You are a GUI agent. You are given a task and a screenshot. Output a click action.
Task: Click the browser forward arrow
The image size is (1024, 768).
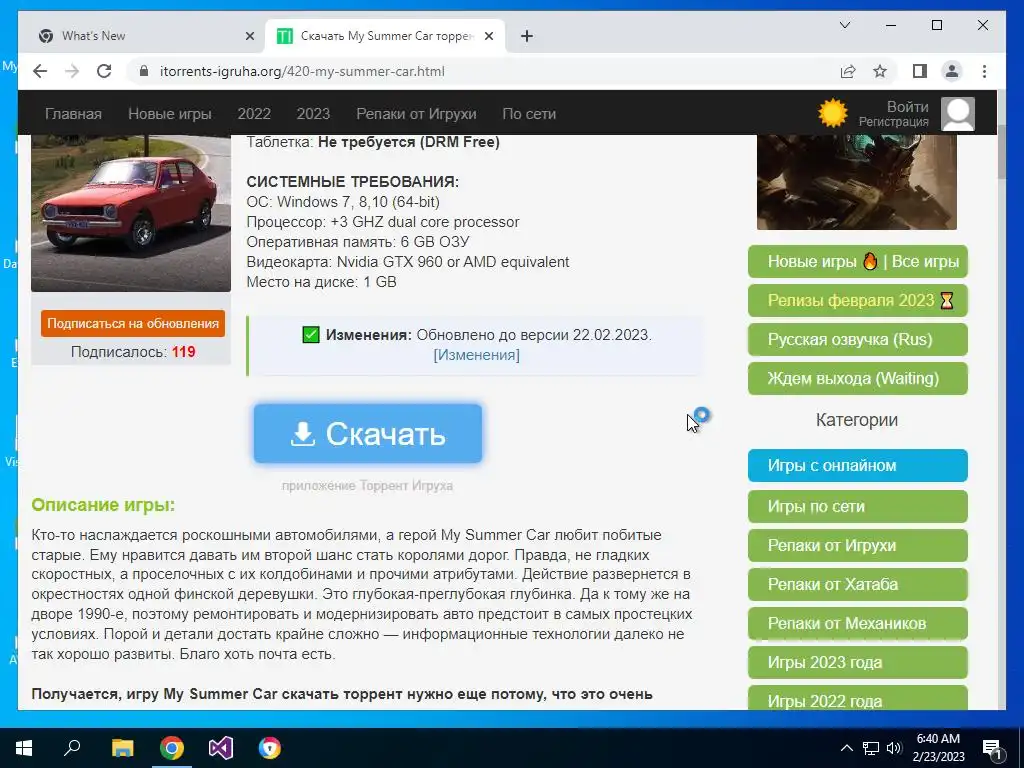pos(72,71)
